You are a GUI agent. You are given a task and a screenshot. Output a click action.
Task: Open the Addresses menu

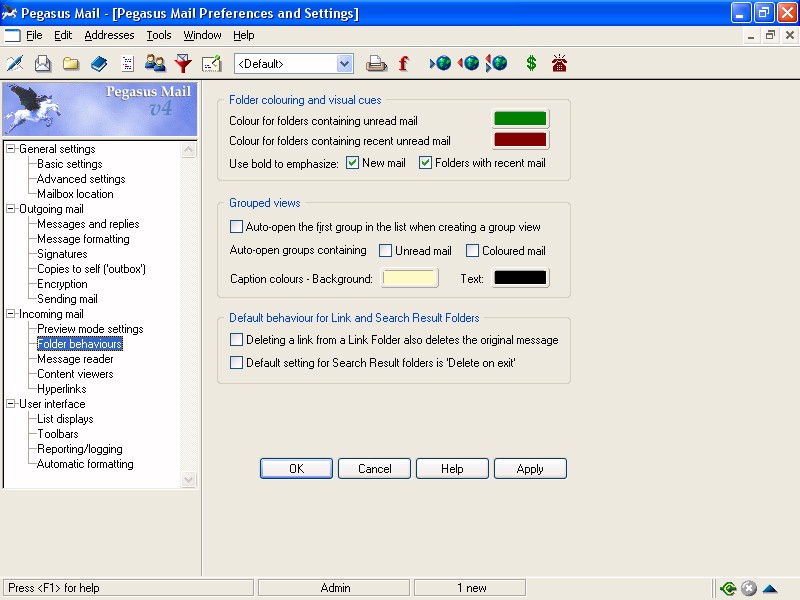pyautogui.click(x=109, y=35)
